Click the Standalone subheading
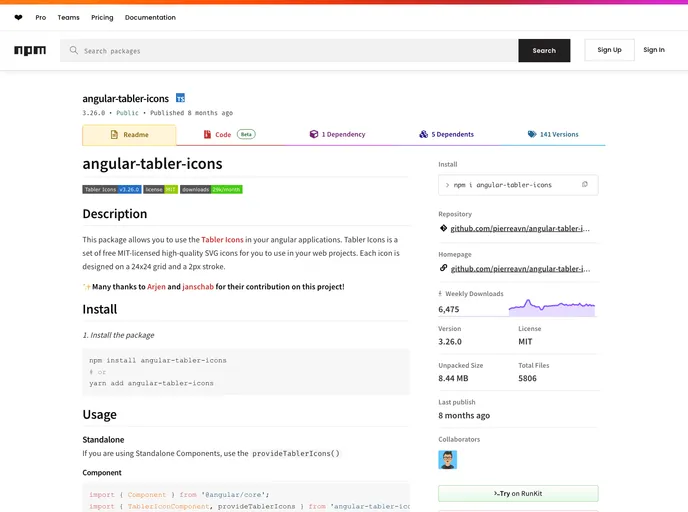688x512 pixels. [x=103, y=440]
